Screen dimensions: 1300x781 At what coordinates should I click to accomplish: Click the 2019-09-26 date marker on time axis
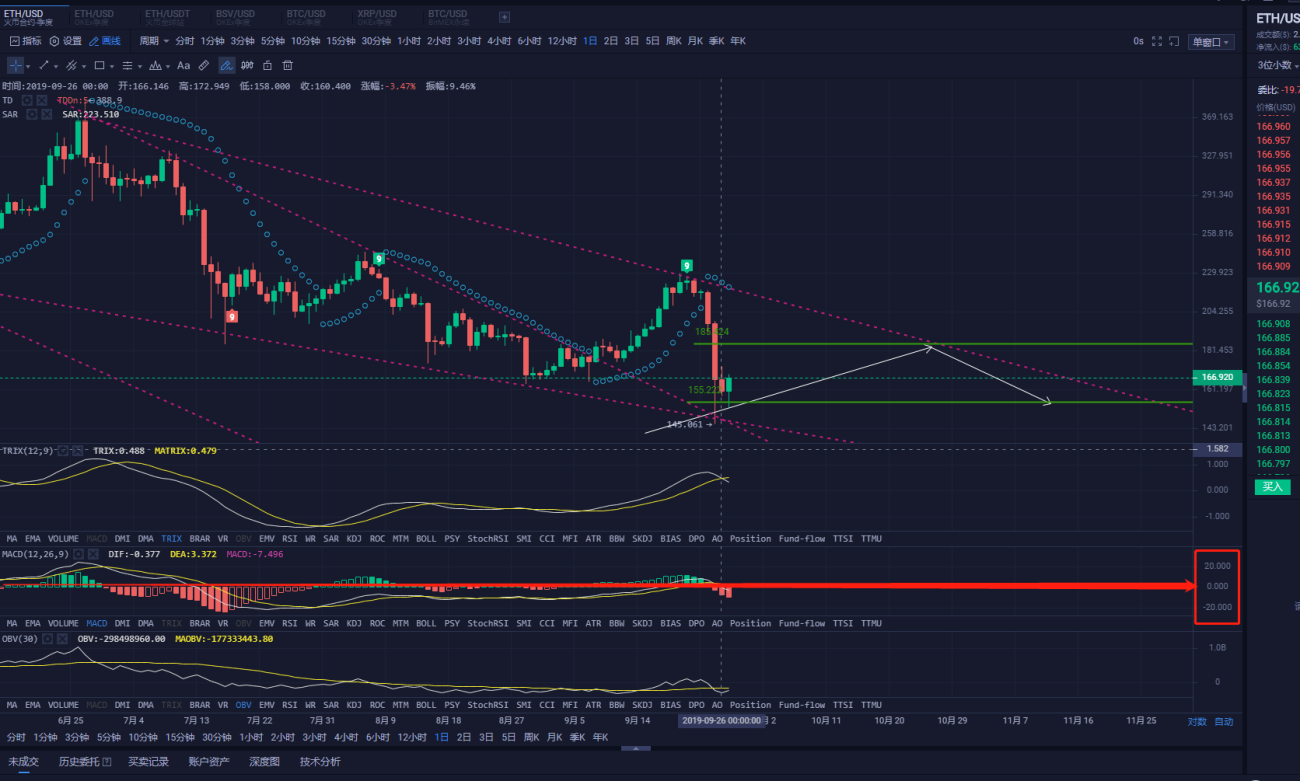pos(722,720)
